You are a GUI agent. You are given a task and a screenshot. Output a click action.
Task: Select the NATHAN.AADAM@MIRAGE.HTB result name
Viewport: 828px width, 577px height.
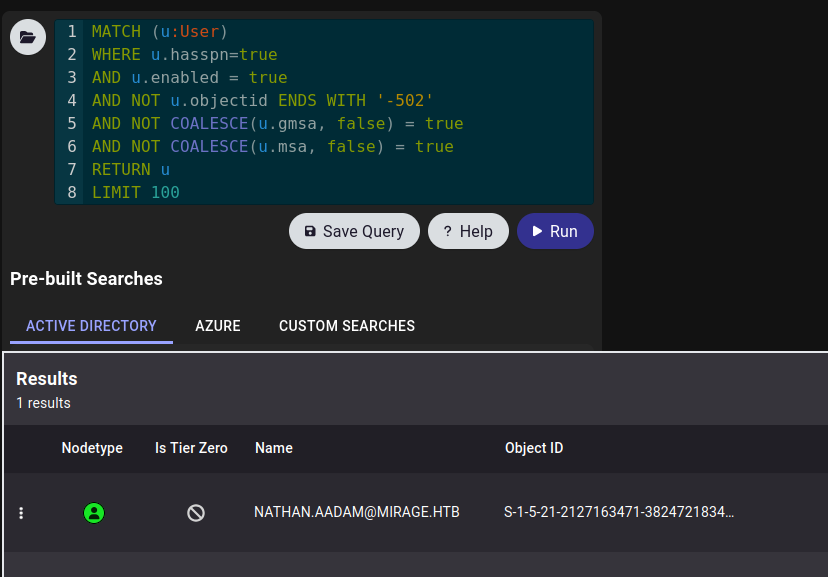pyautogui.click(x=357, y=512)
